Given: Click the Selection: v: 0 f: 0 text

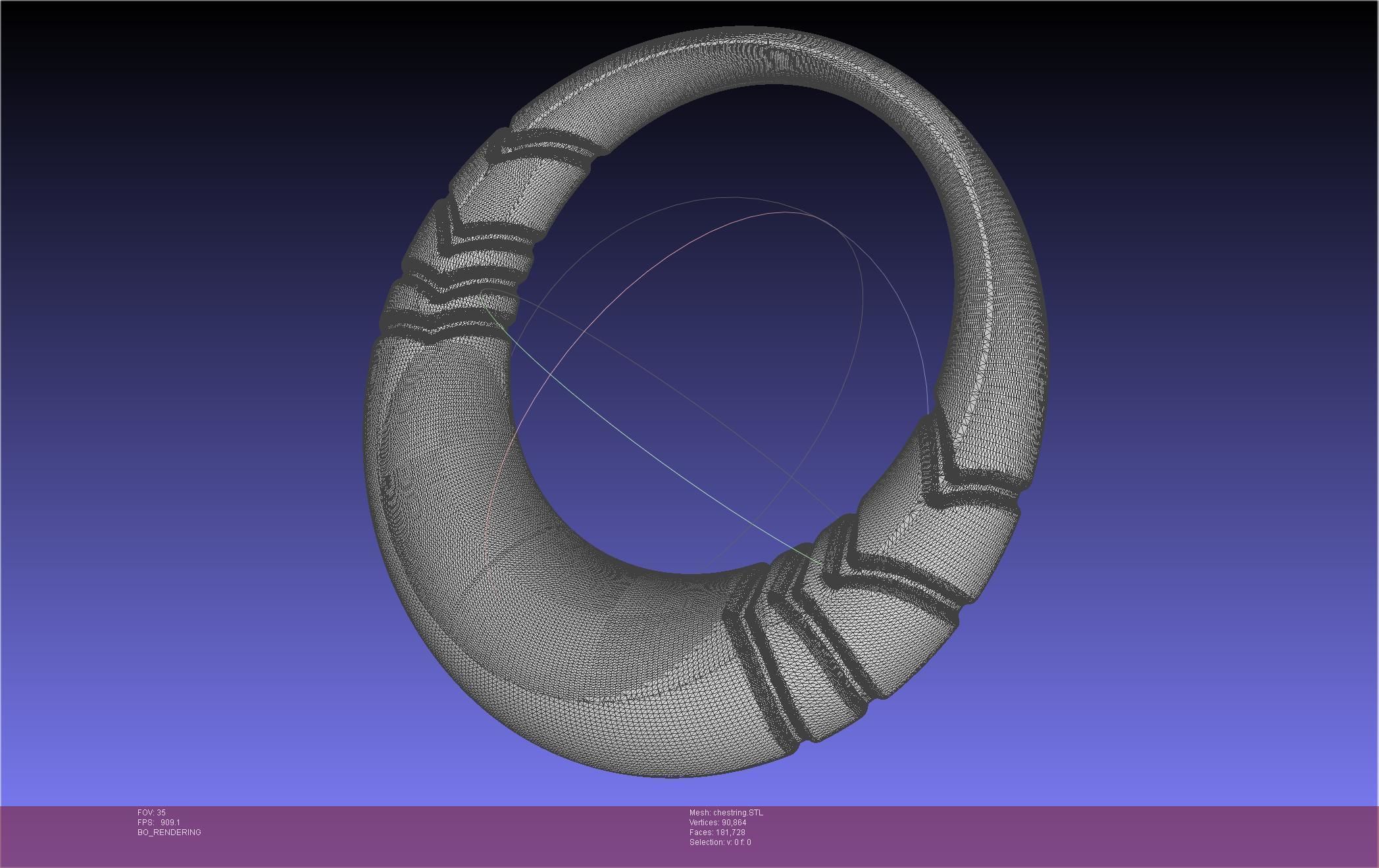Looking at the screenshot, I should point(720,842).
